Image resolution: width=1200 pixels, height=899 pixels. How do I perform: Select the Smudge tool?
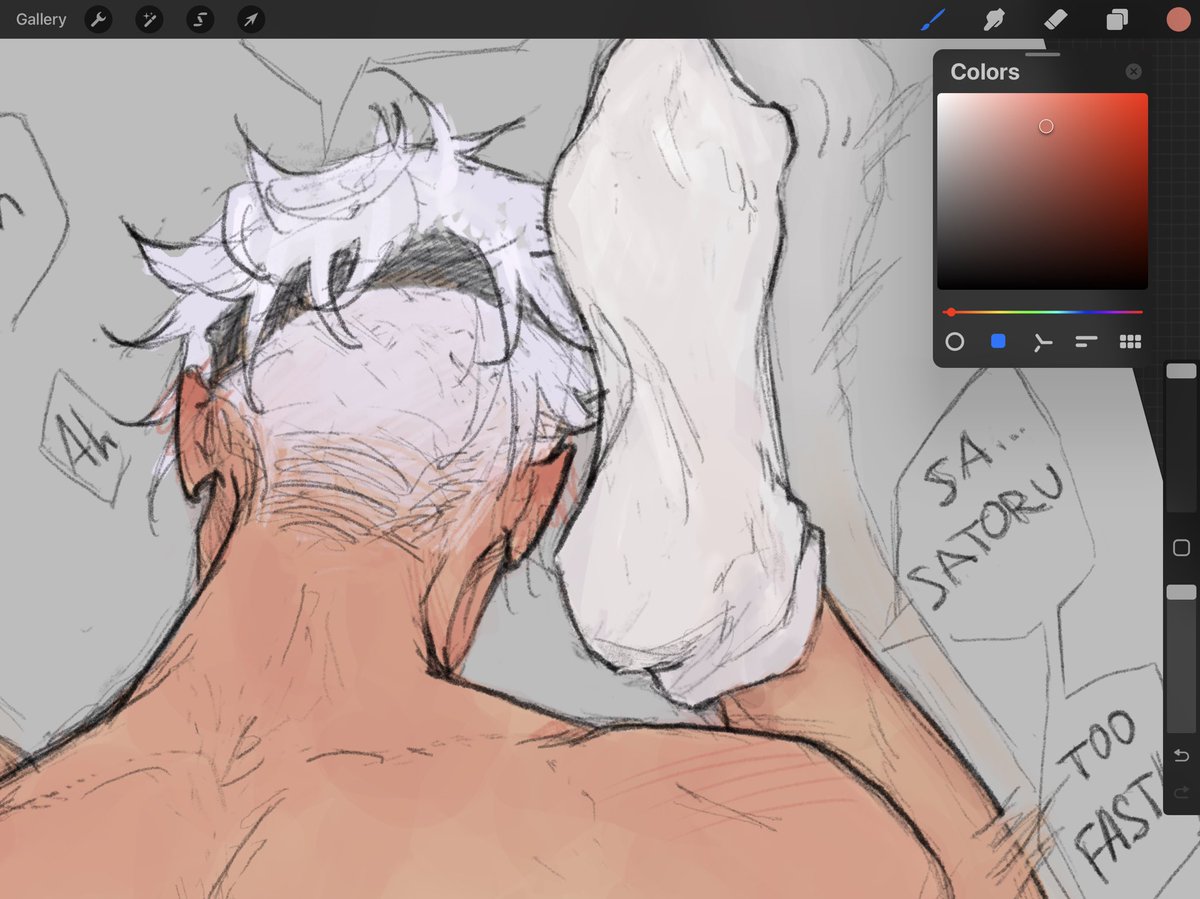click(x=994, y=19)
